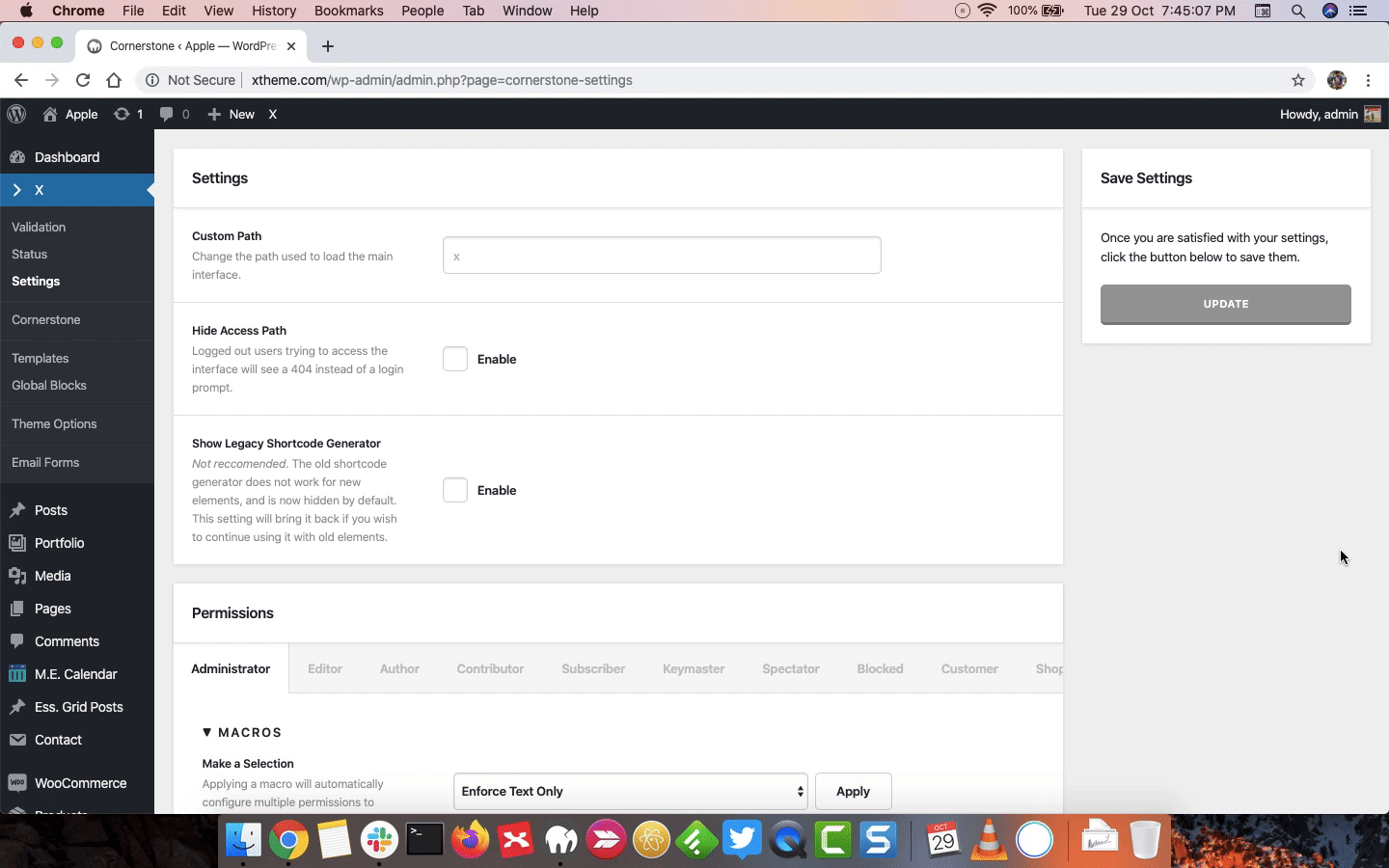
Task: Open the Media library icon in sidebar
Action: pyautogui.click(x=16, y=576)
